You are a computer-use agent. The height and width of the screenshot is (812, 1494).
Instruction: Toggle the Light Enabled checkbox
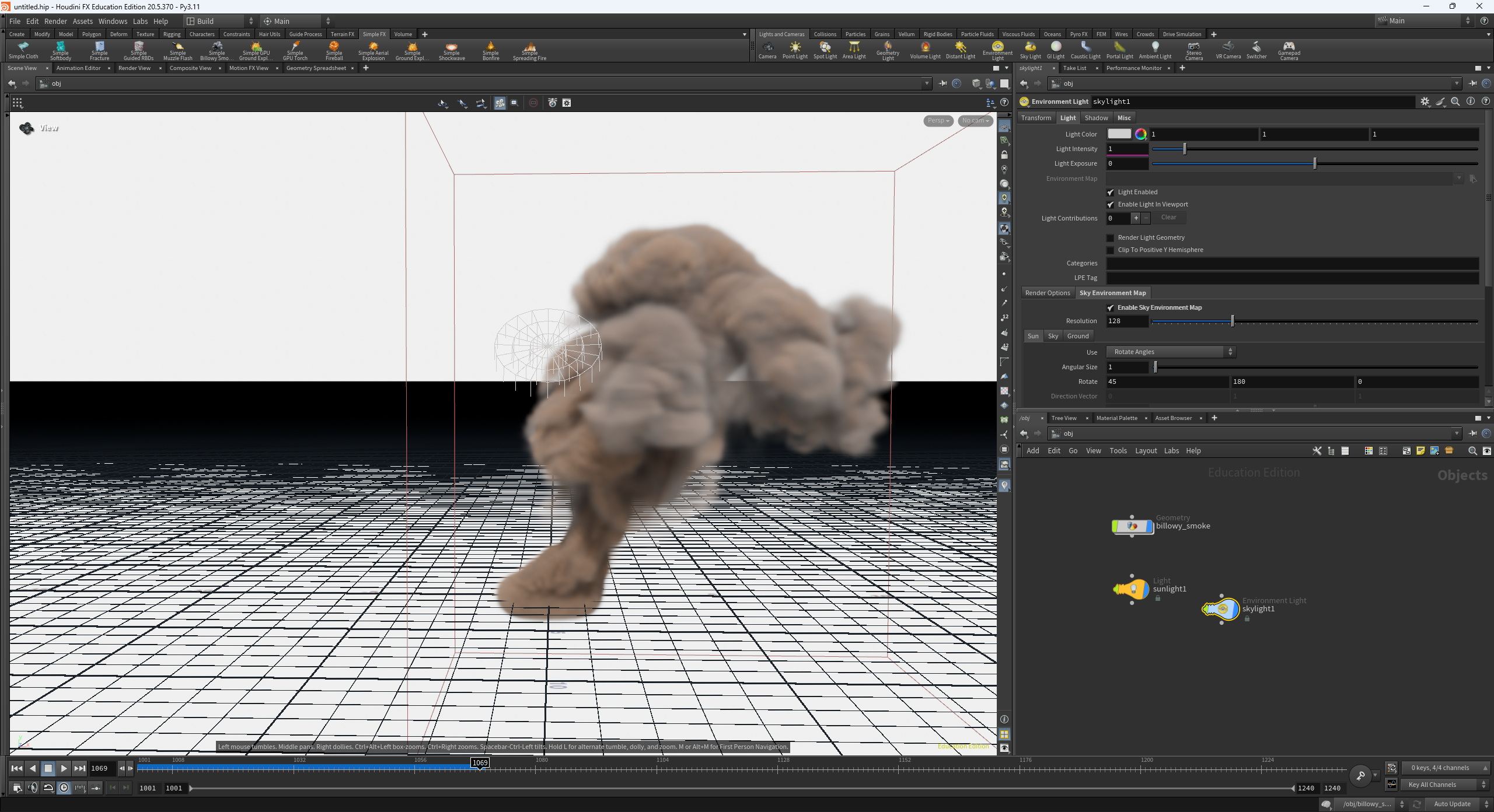pos(1111,192)
